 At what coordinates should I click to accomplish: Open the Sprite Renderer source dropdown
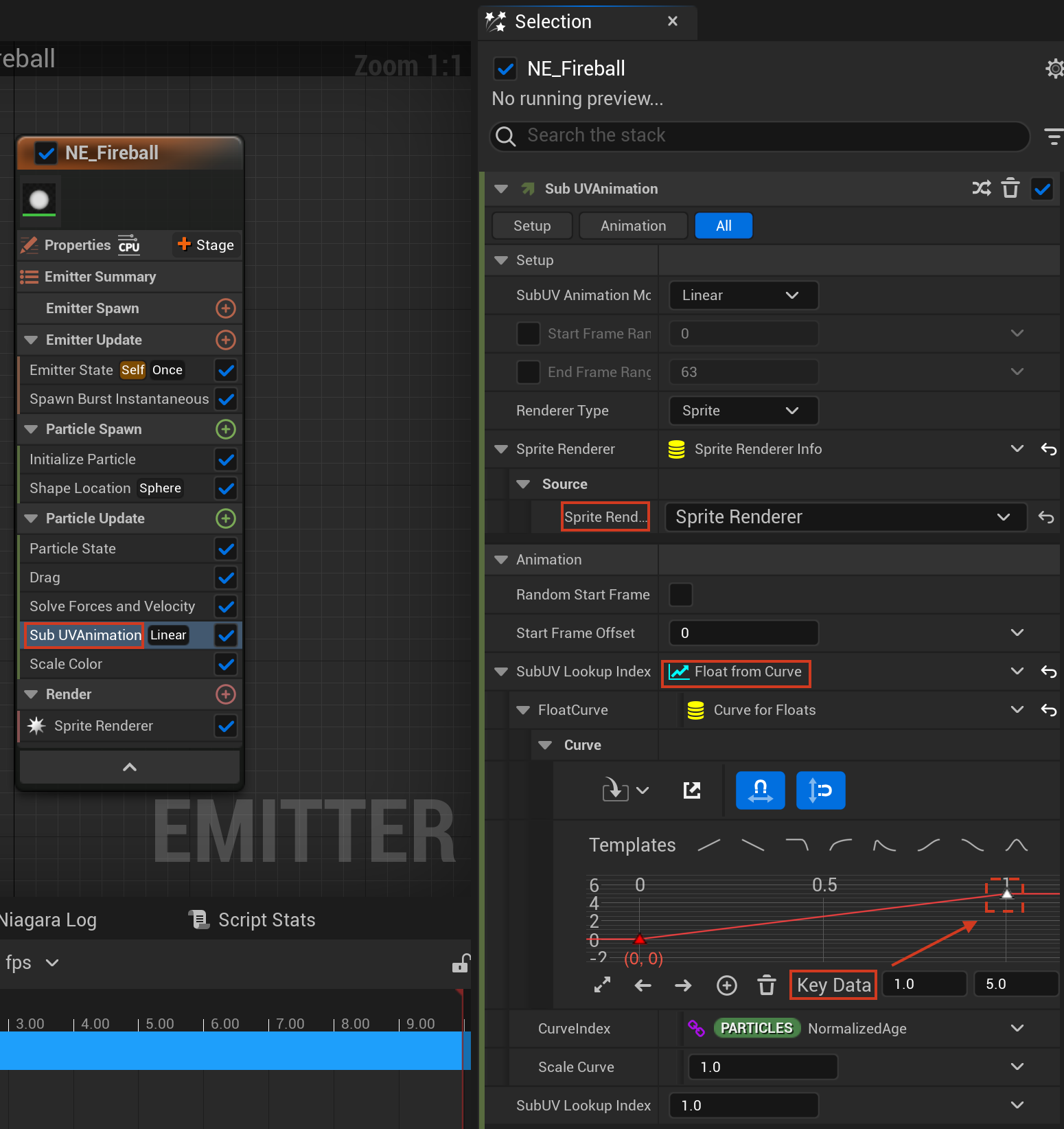tap(846, 517)
